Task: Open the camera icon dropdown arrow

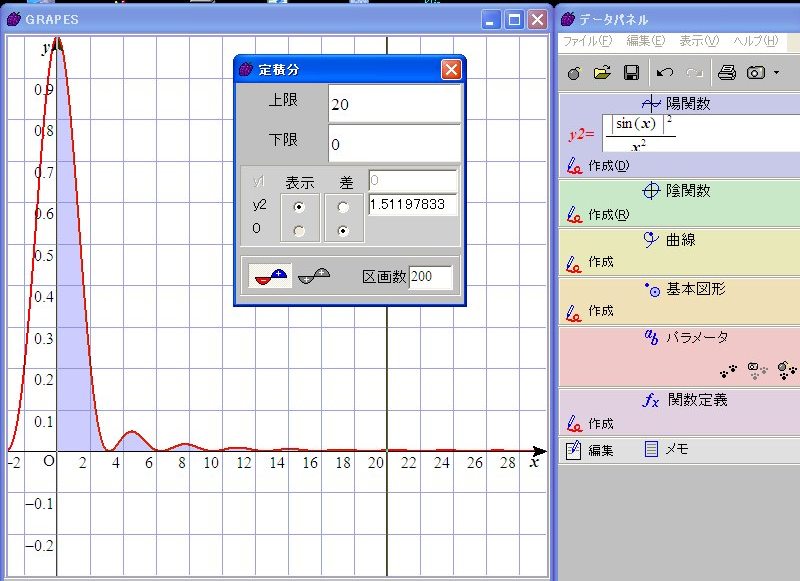Action: tap(776, 73)
